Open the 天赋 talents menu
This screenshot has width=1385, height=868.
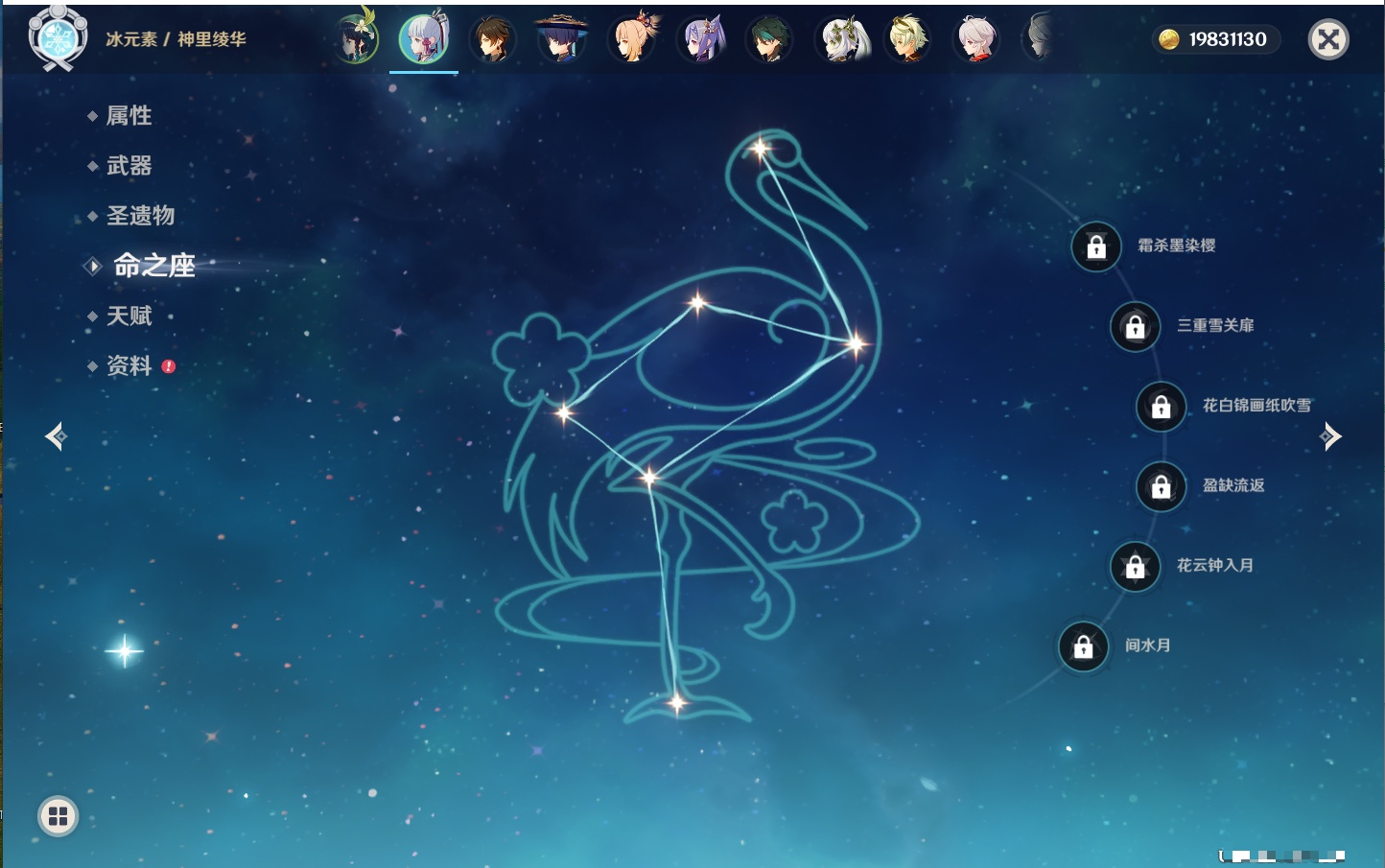coord(129,316)
